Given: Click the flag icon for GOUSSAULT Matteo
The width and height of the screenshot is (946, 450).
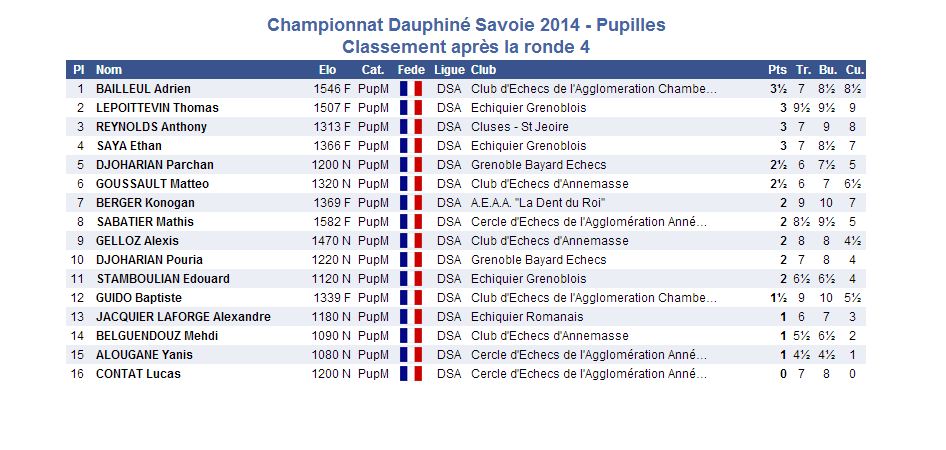Looking at the screenshot, I should coord(410,184).
